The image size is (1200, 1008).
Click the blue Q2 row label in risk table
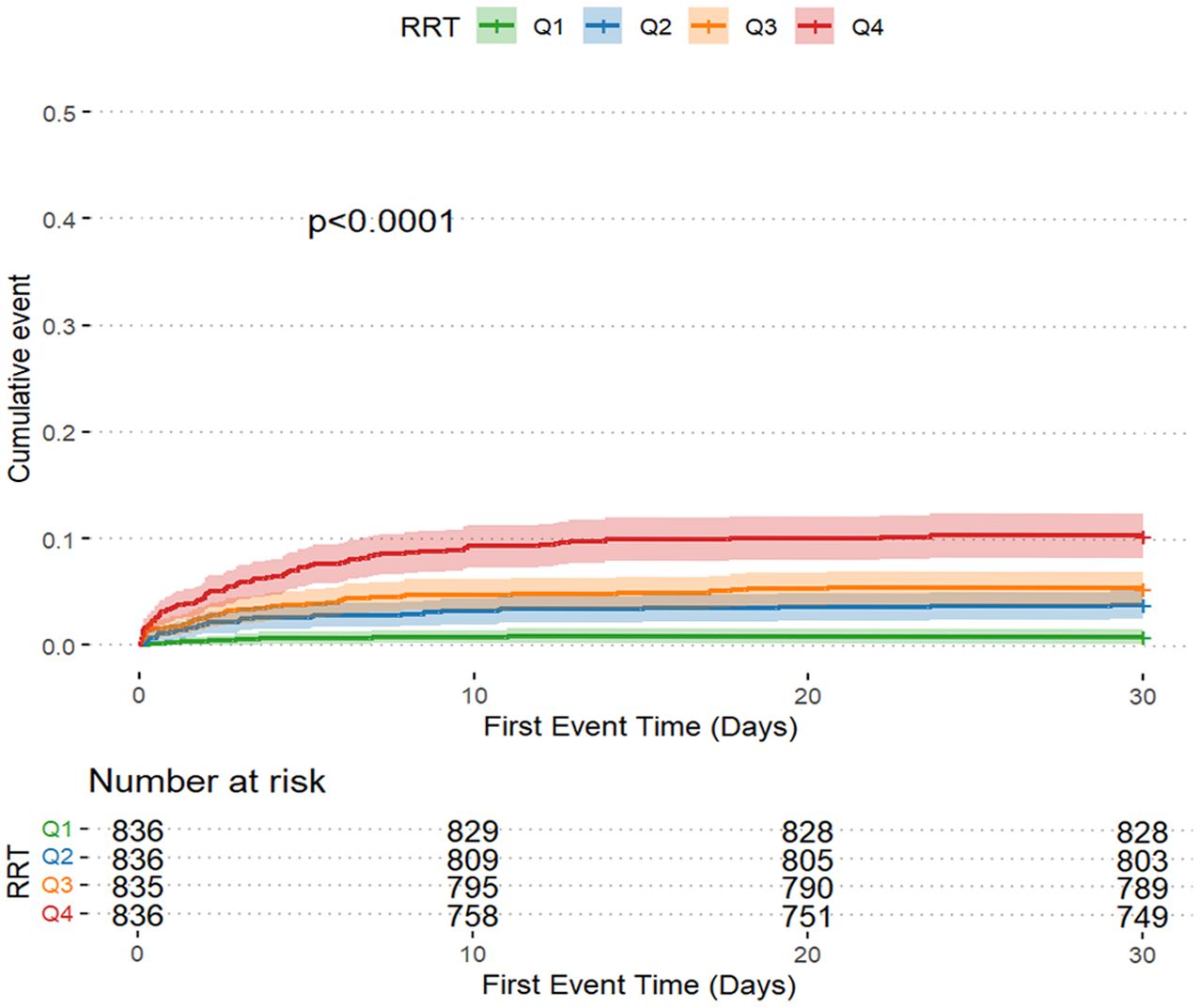click(x=57, y=857)
